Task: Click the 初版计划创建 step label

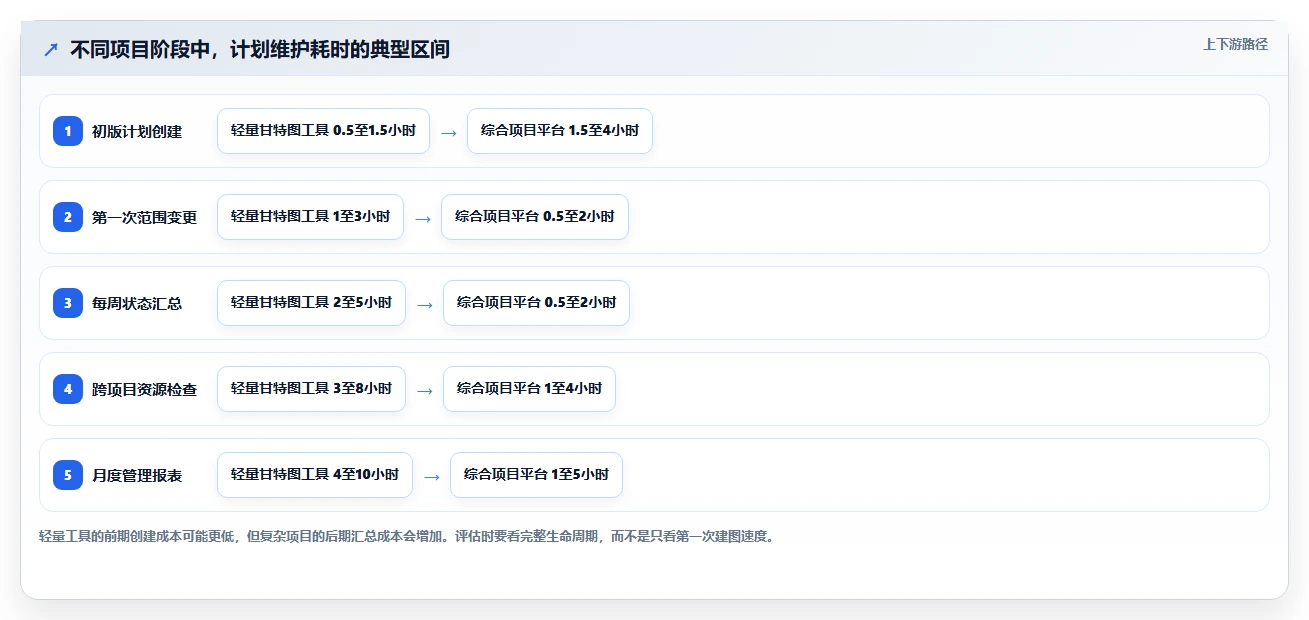Action: coord(137,131)
